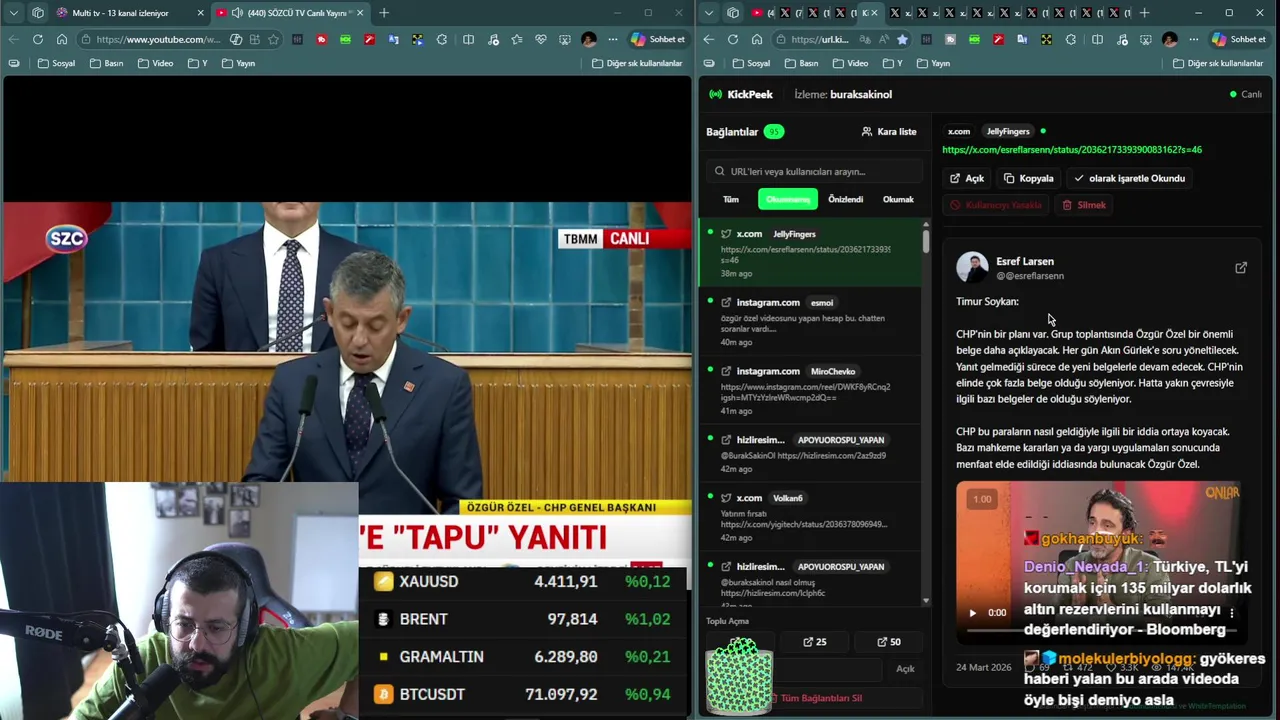1280x720 pixels.
Task: Click the KickPeek logo icon
Action: coord(715,94)
